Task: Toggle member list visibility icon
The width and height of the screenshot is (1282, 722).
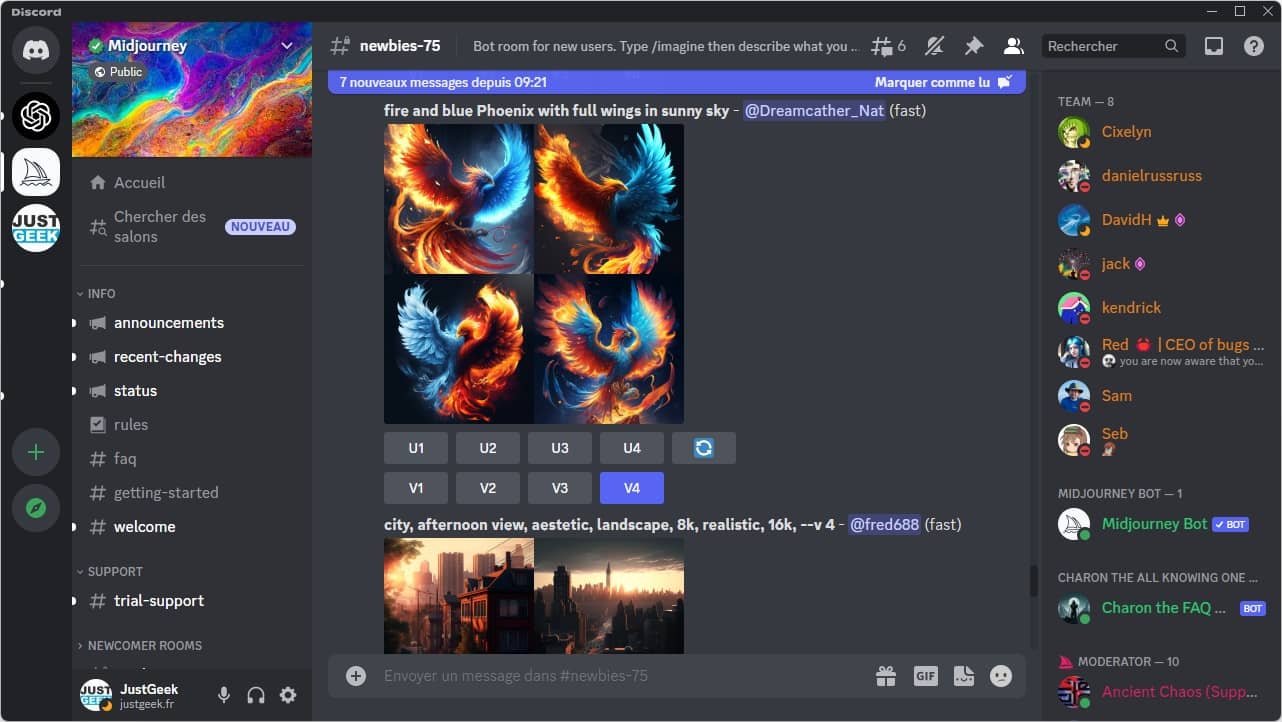Action: [1013, 46]
